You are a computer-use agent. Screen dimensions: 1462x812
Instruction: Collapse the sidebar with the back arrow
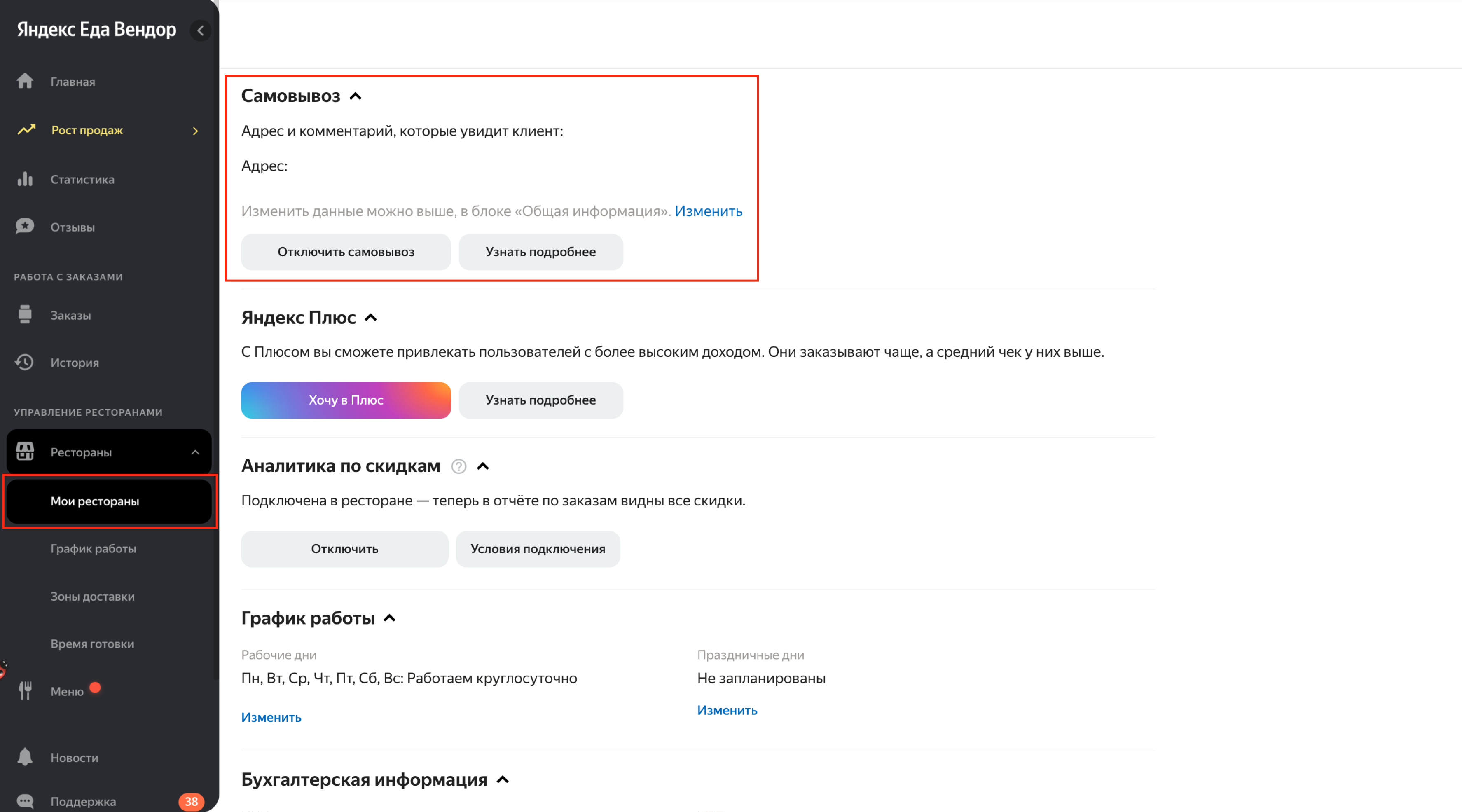point(200,30)
